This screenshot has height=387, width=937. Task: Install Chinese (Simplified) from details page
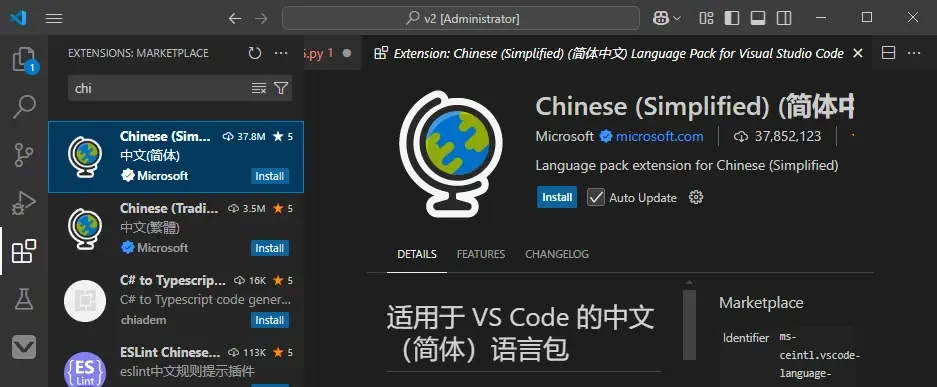[x=557, y=197]
